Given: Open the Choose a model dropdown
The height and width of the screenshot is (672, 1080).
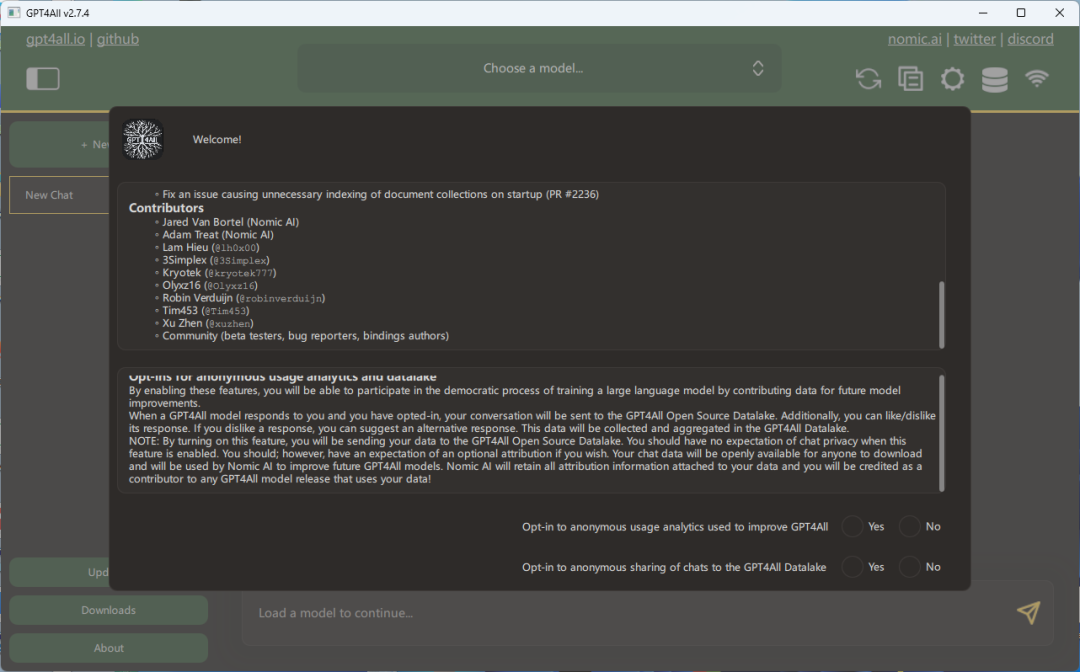Looking at the screenshot, I should click(539, 68).
